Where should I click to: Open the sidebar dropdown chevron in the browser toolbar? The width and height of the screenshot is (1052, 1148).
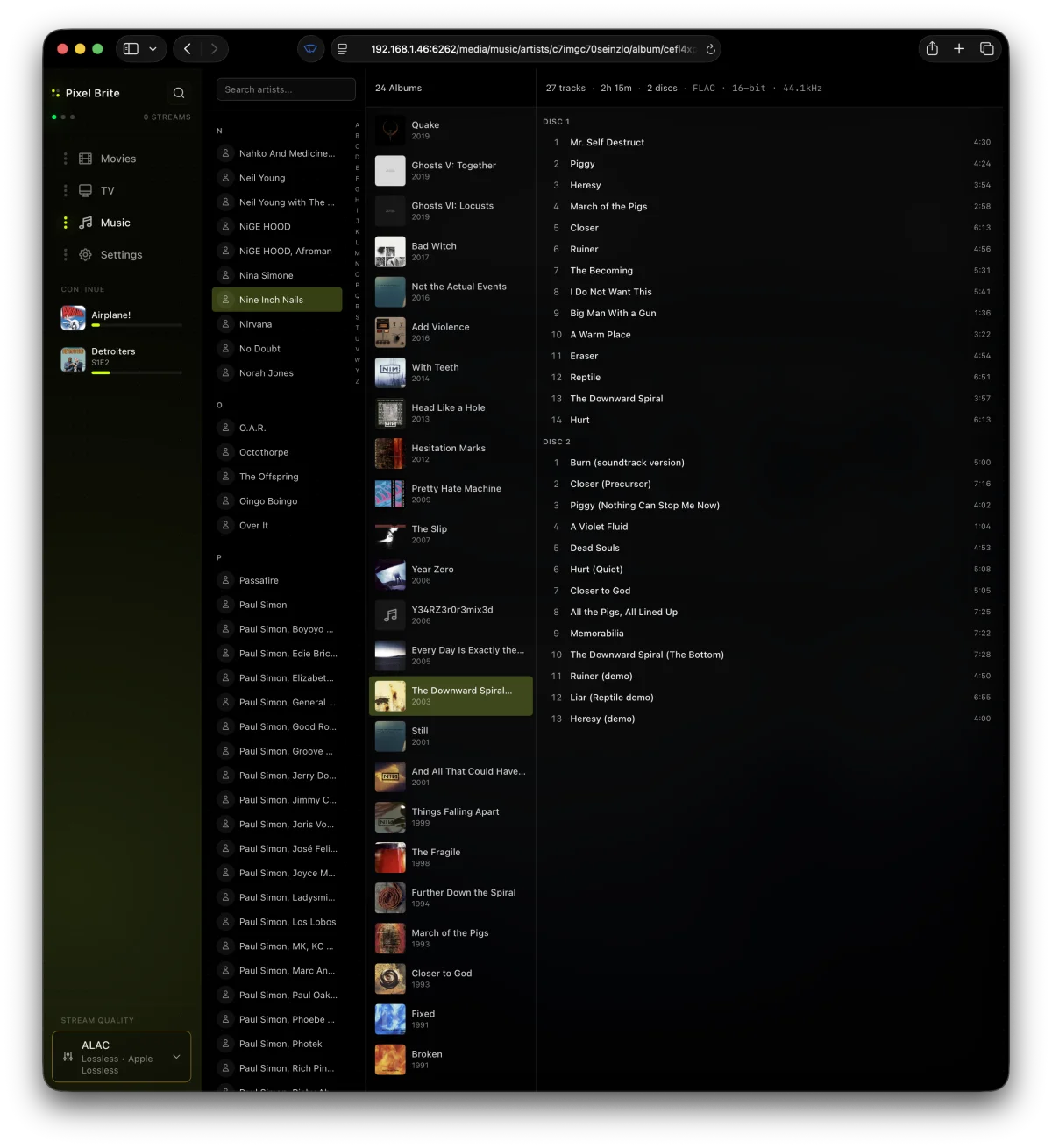tap(153, 49)
